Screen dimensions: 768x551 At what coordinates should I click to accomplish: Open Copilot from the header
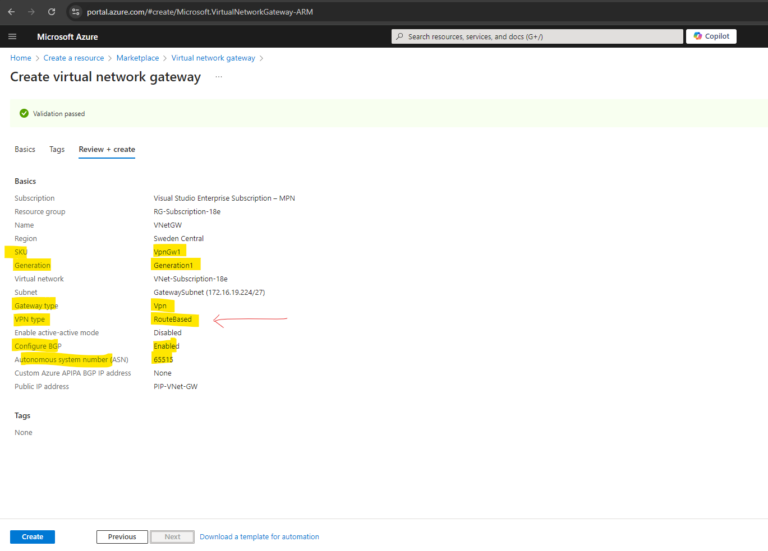[711, 36]
